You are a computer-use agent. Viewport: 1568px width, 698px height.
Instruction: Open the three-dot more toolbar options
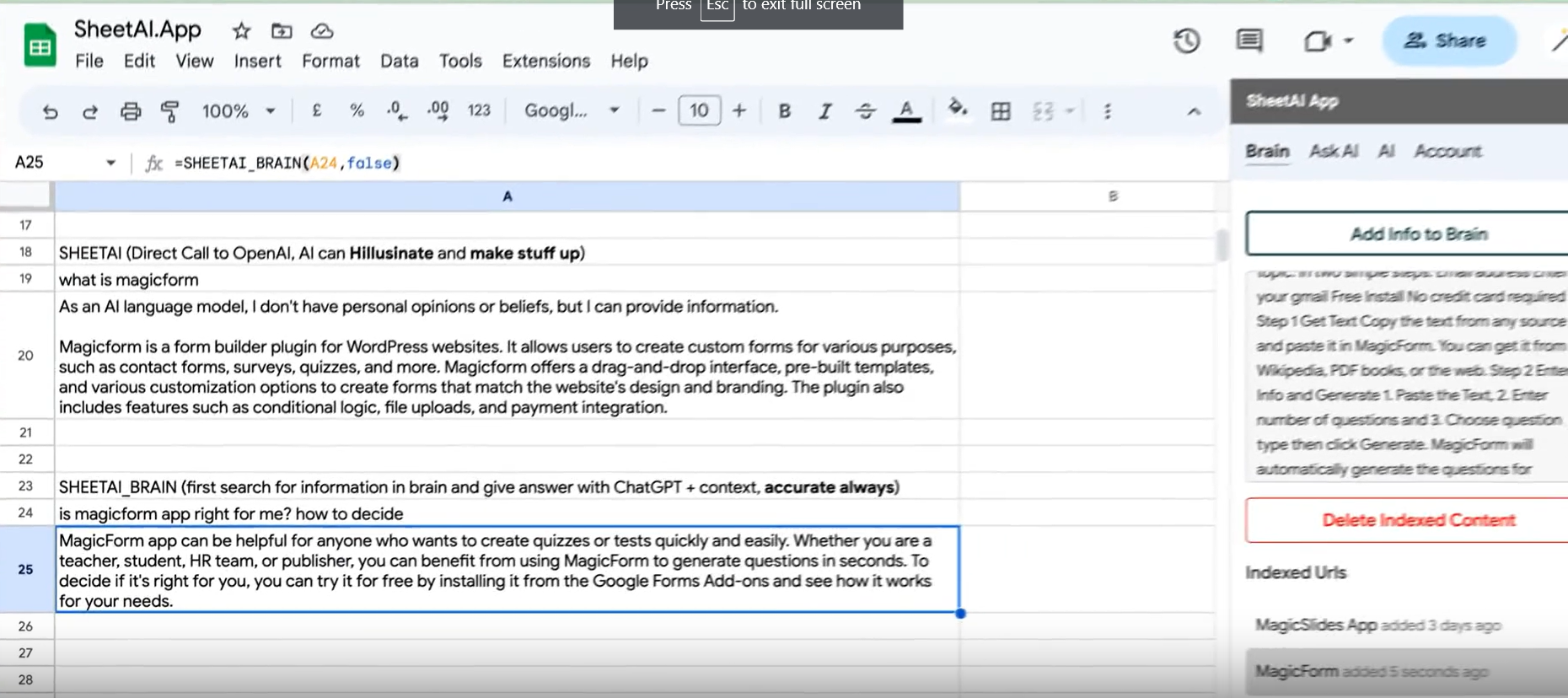1108,111
